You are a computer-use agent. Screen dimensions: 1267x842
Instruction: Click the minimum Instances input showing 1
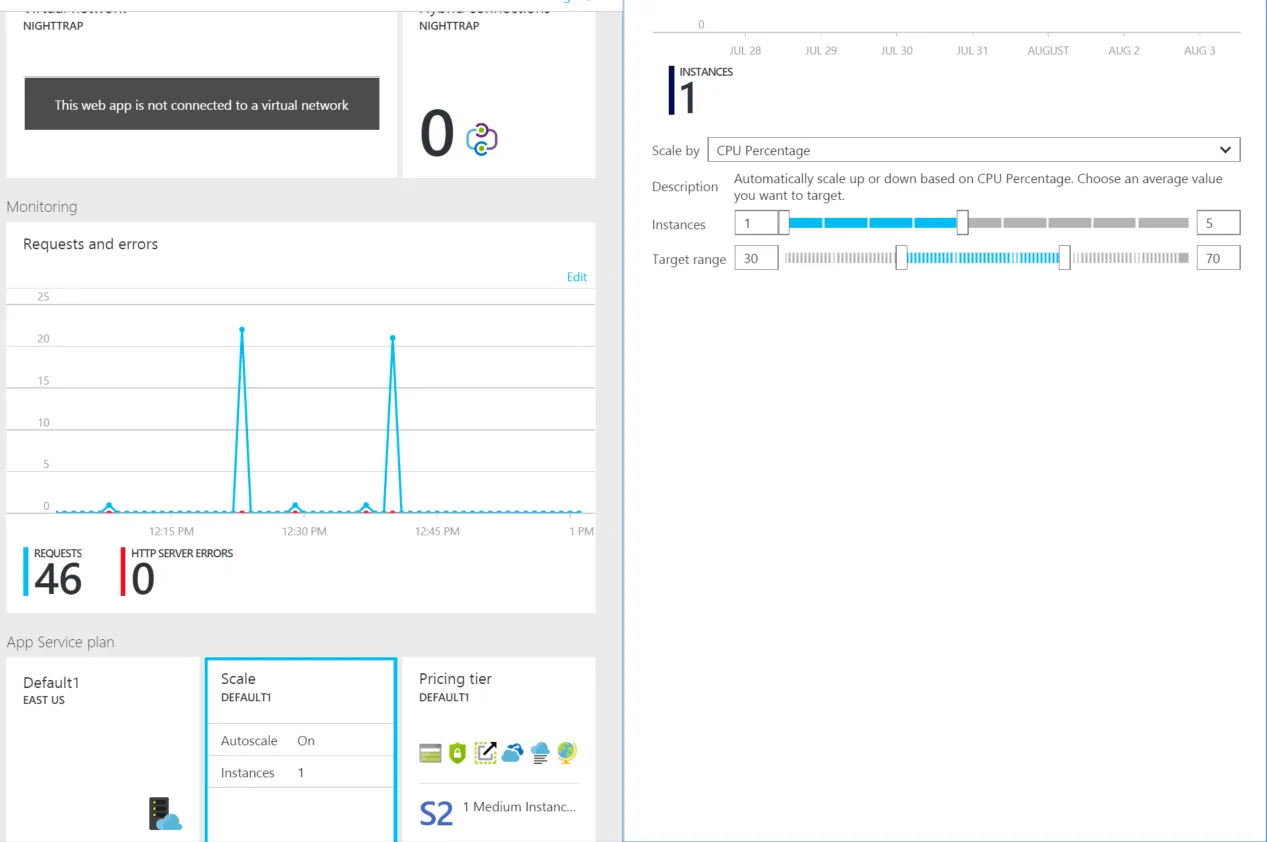[756, 223]
